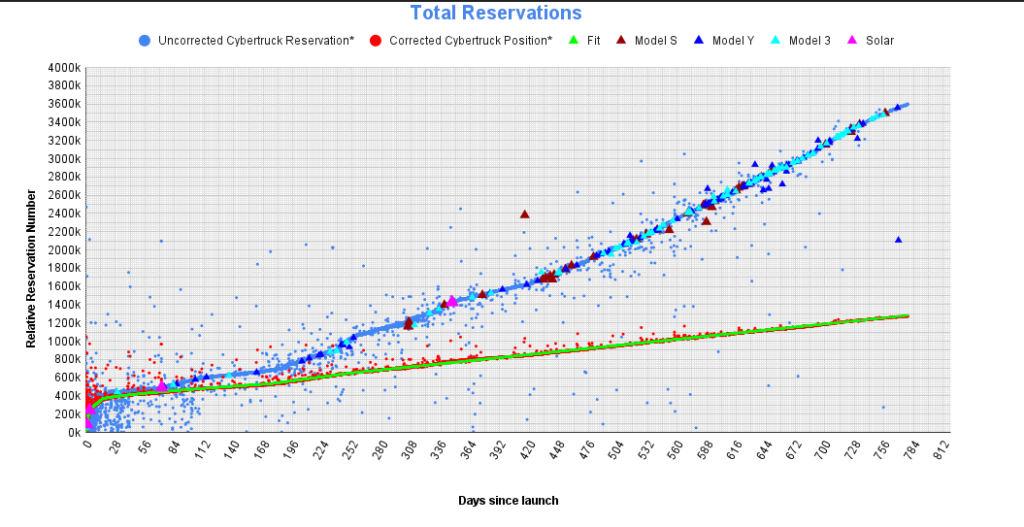Click the blue Model Y legend triangle
Image resolution: width=1024 pixels, height=527 pixels.
click(699, 40)
